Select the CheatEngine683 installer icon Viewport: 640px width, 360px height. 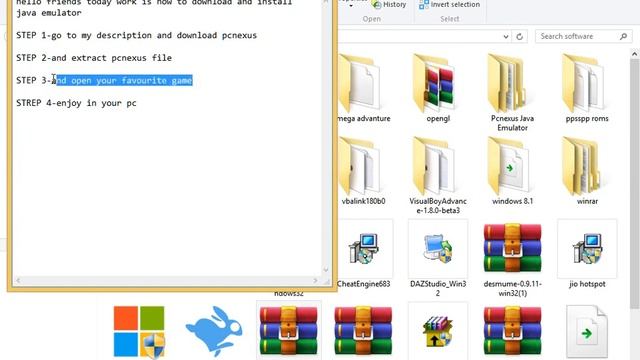click(363, 249)
